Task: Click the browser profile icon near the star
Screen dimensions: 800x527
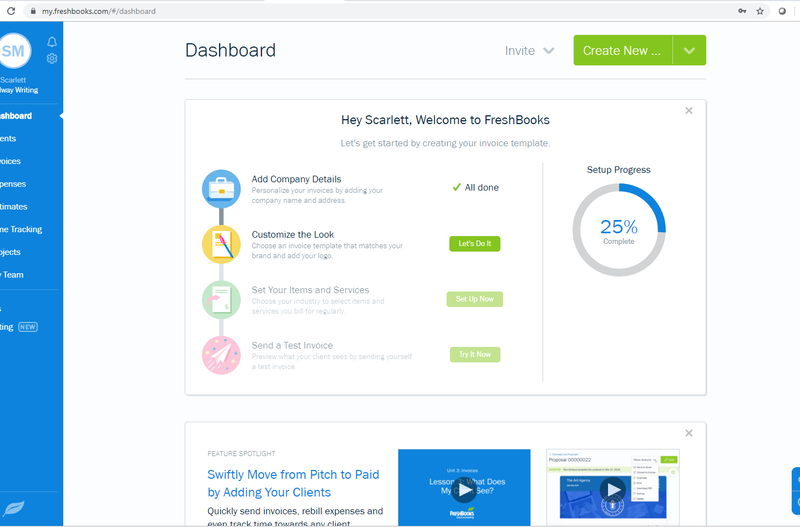Action: point(782,11)
